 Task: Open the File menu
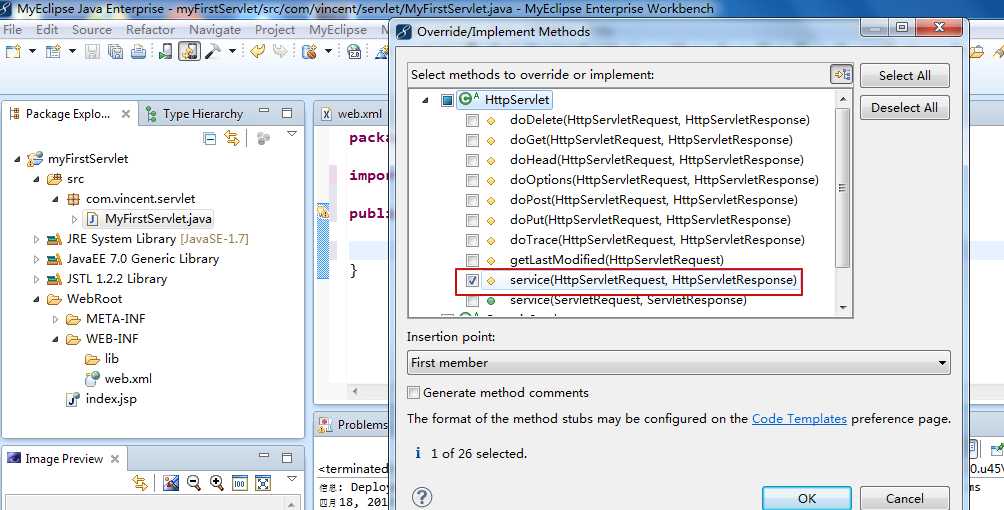tap(13, 29)
